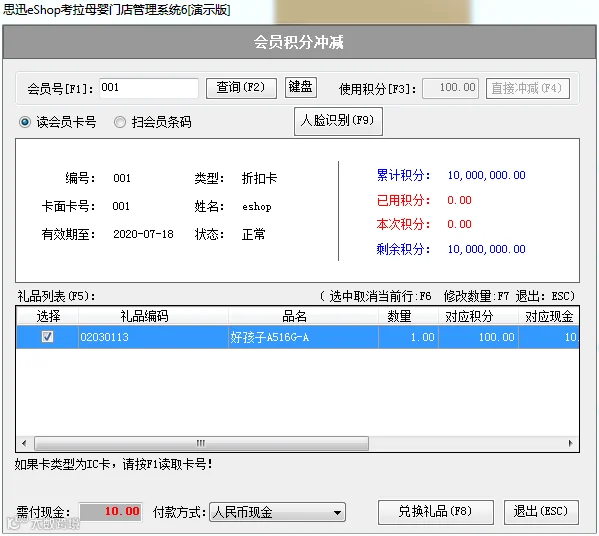This screenshot has height=536, width=599.
Task: Click the 会员号 input field
Action: 149,88
